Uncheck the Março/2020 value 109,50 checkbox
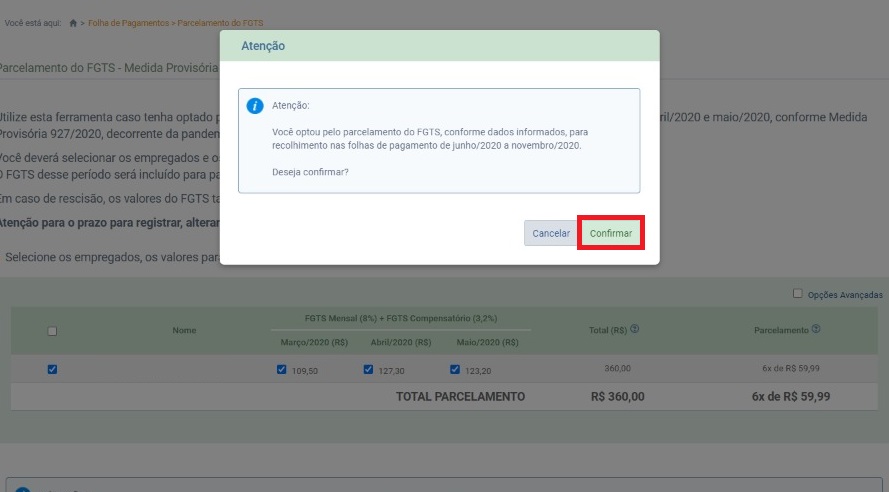Screen dimensions: 889x492 click(x=281, y=369)
